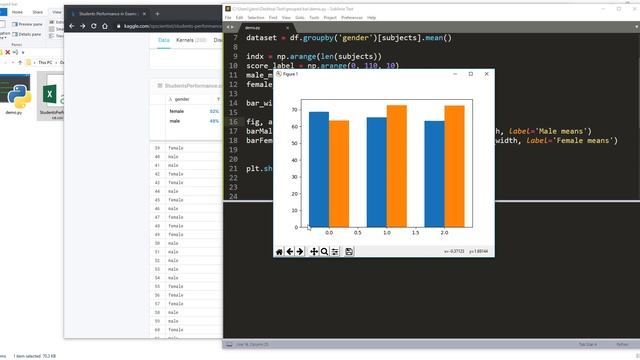Click Python syntax selector in Sublime status bar
The width and height of the screenshot is (640, 360).
(x=622, y=344)
